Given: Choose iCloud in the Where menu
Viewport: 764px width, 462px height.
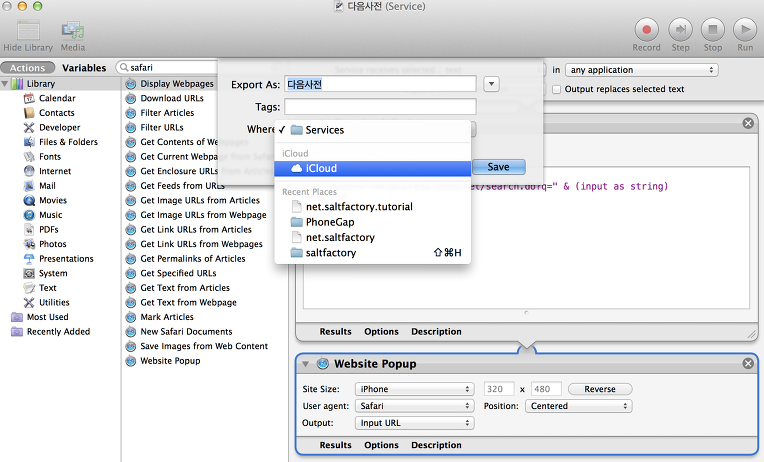Looking at the screenshot, I should pos(373,169).
